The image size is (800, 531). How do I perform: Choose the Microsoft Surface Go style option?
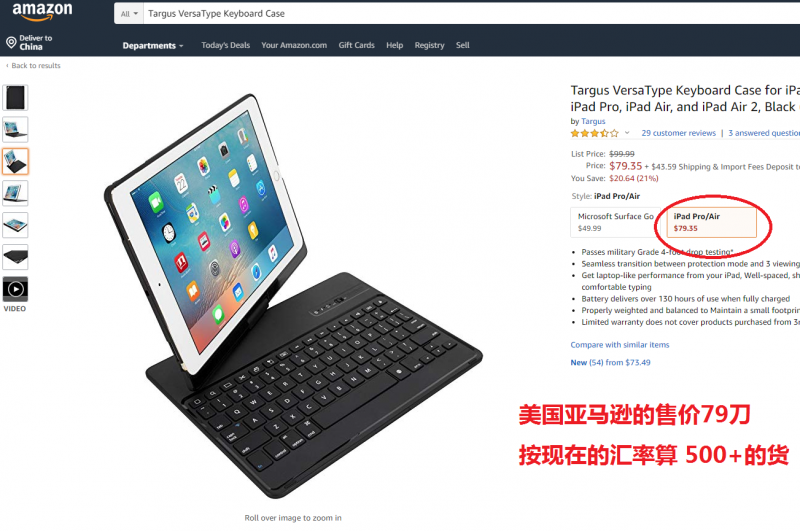pyautogui.click(x=615, y=222)
